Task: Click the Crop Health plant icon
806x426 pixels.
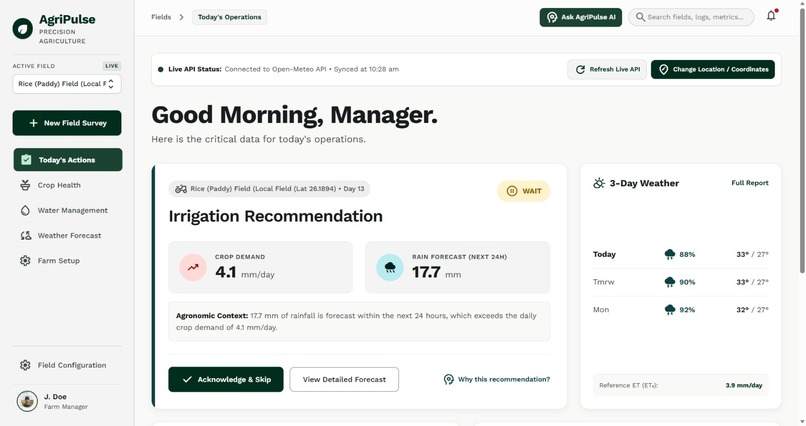Action: click(x=25, y=185)
